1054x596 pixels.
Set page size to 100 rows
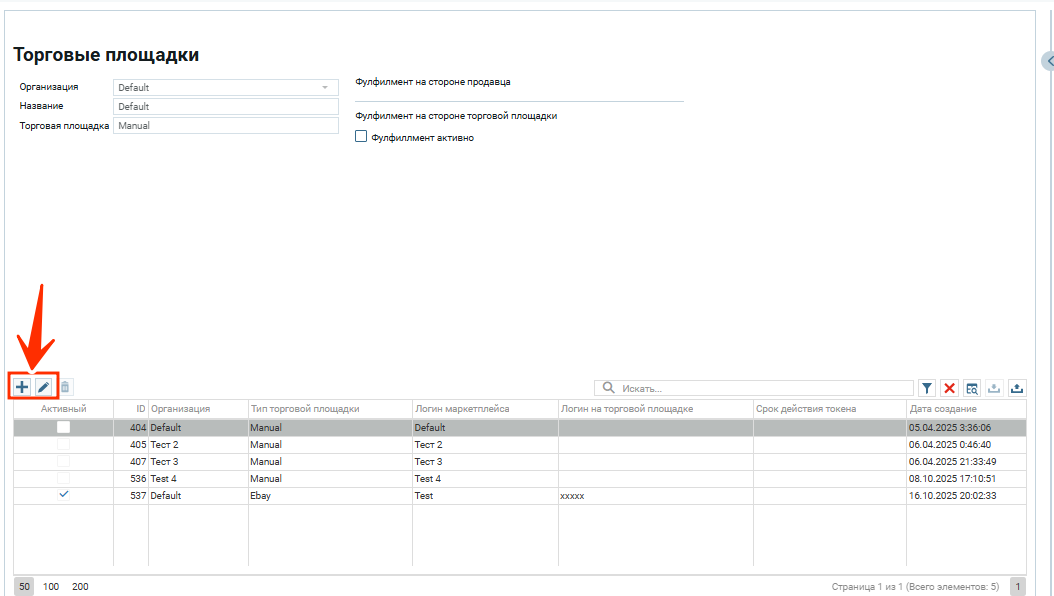[x=51, y=587]
